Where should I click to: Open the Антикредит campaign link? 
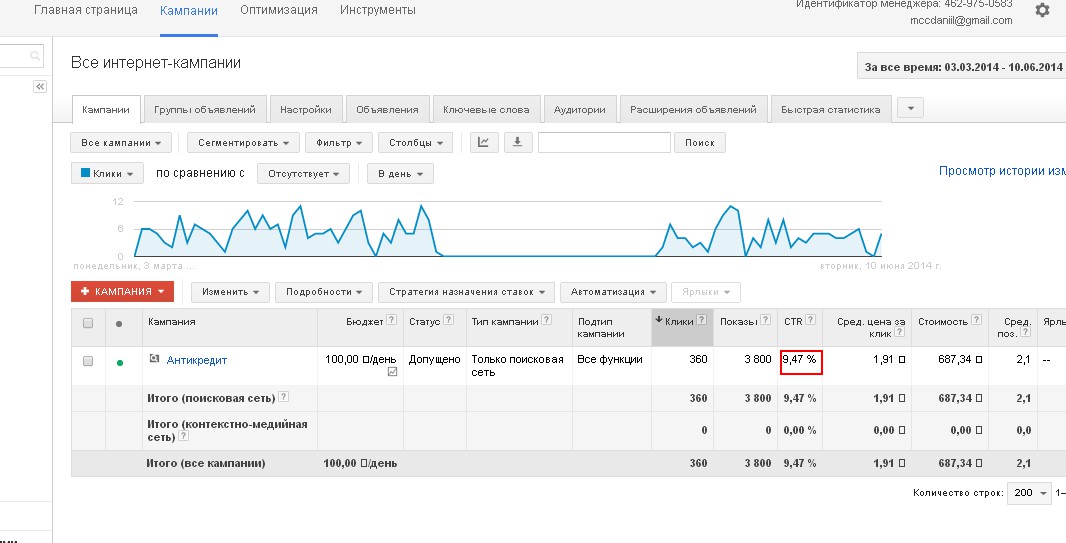pos(196,360)
